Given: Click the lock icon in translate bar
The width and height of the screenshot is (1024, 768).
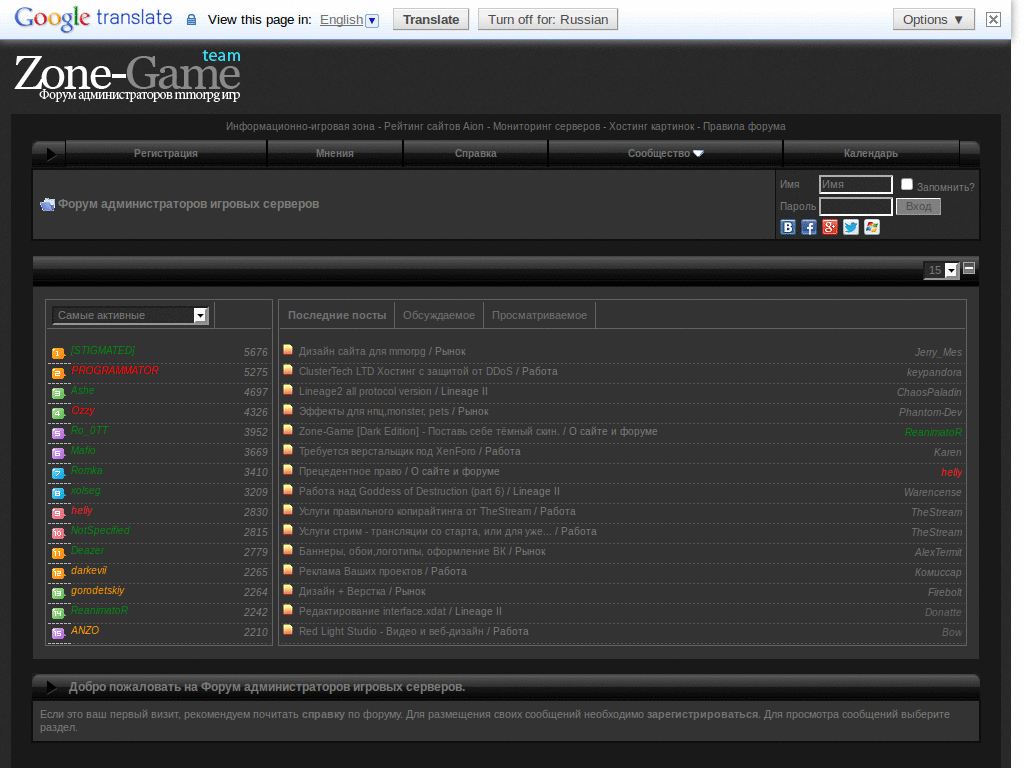Looking at the screenshot, I should [191, 20].
